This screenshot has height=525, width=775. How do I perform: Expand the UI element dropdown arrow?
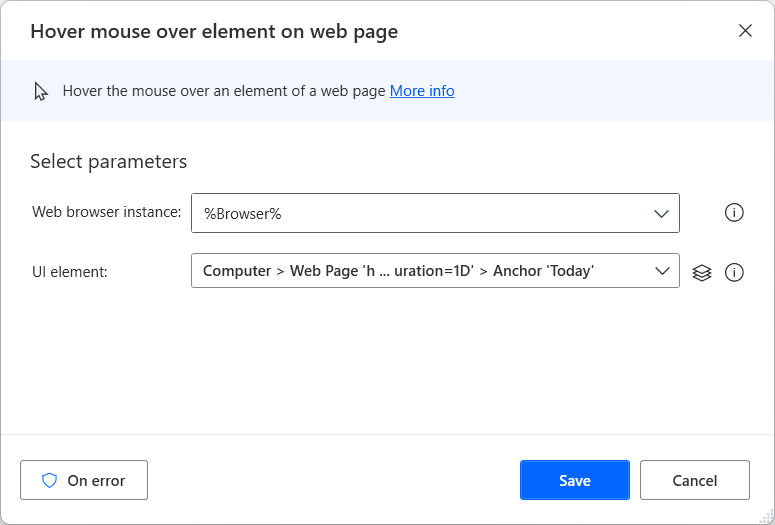(x=662, y=271)
